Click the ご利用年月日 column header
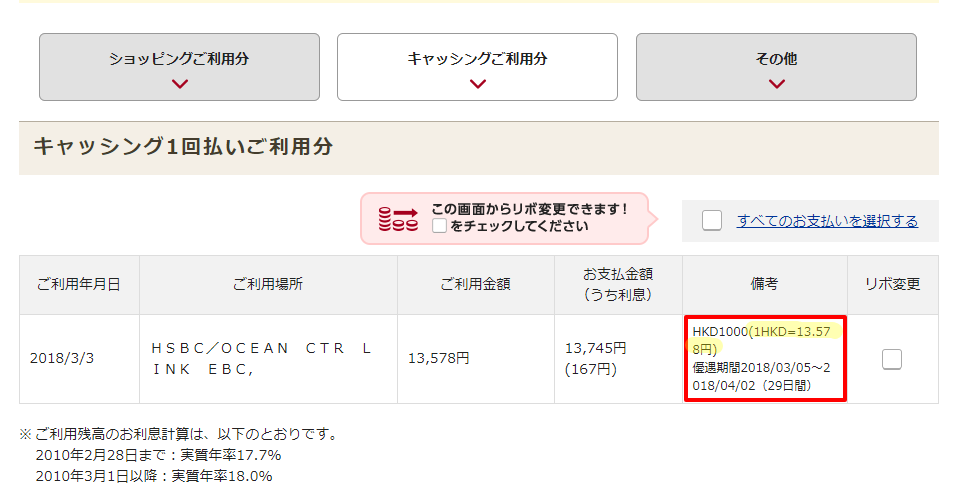This screenshot has height=503, width=961. (79, 285)
